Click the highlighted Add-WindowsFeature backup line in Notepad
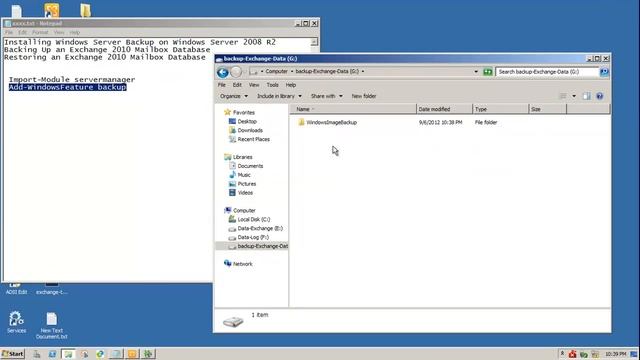This screenshot has height=360, width=640. pyautogui.click(x=68, y=87)
